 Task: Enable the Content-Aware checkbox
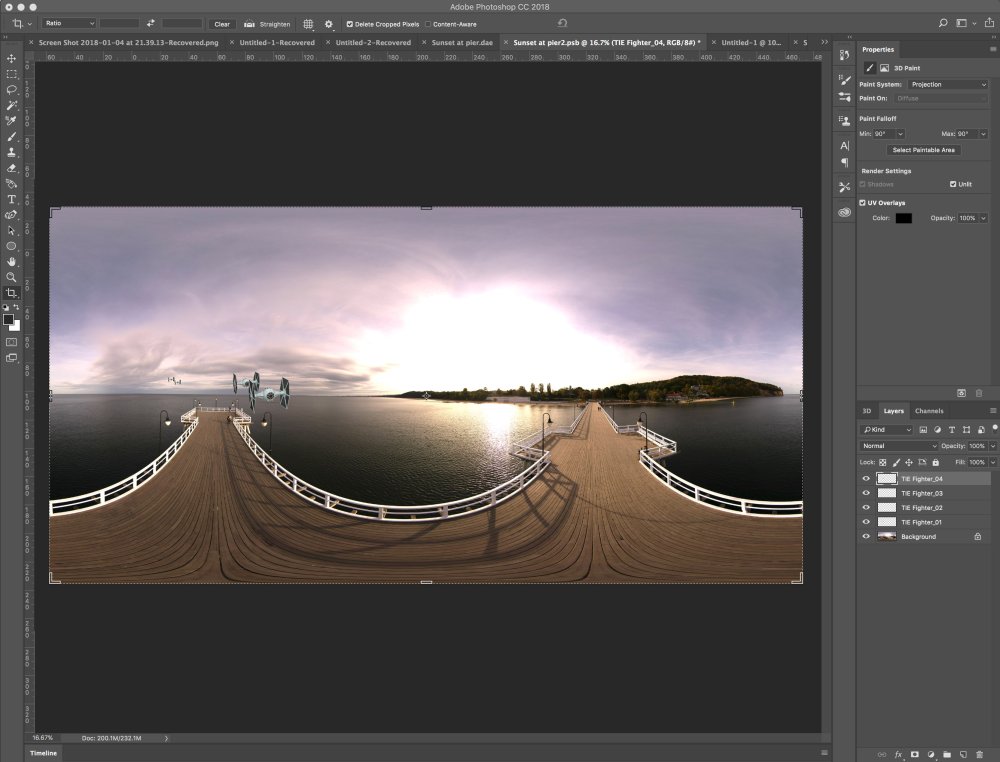tap(428, 24)
